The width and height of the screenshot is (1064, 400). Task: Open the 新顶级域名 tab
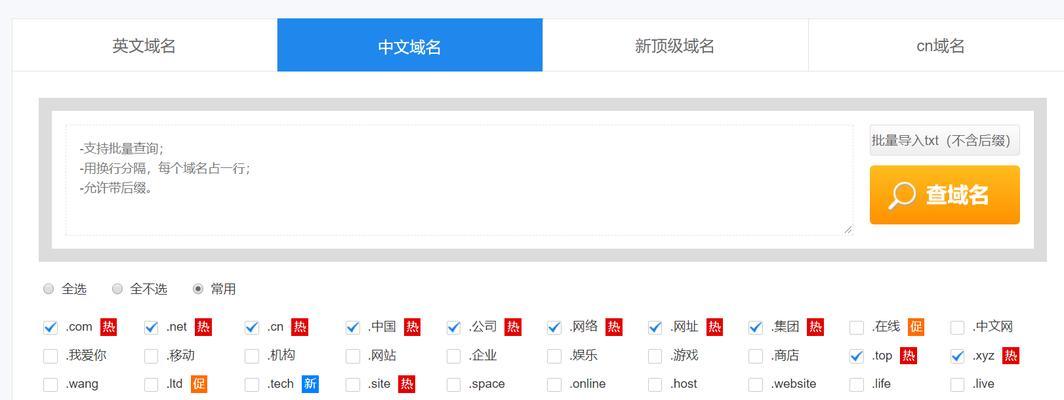[x=675, y=46]
